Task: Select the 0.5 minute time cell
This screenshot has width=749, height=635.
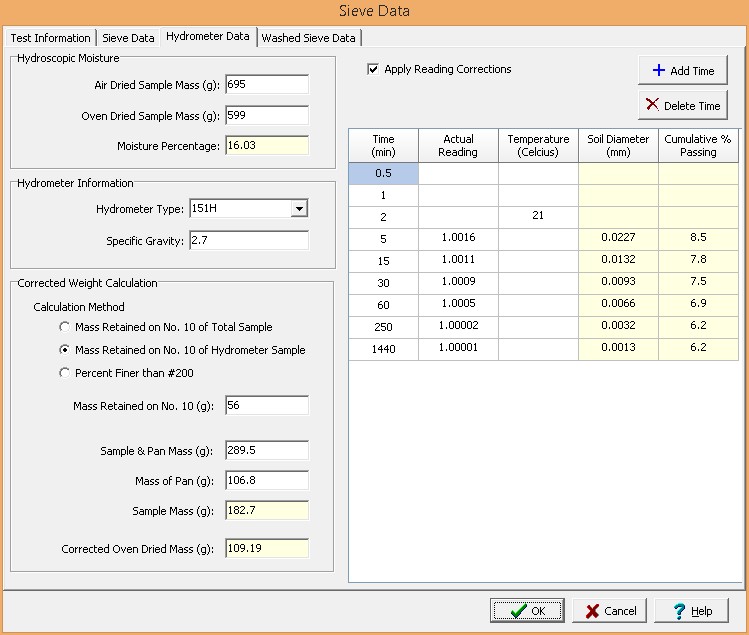Action: (383, 173)
